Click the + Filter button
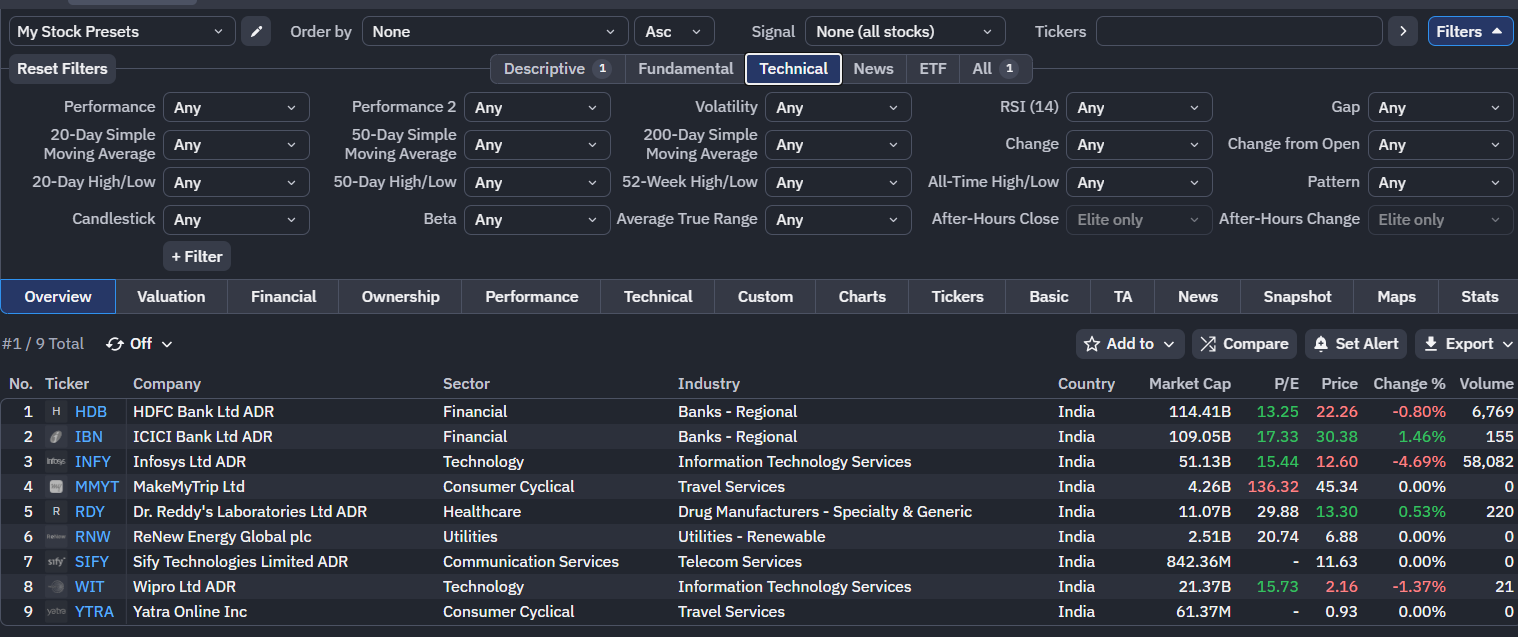This screenshot has width=1518, height=637. 197,257
